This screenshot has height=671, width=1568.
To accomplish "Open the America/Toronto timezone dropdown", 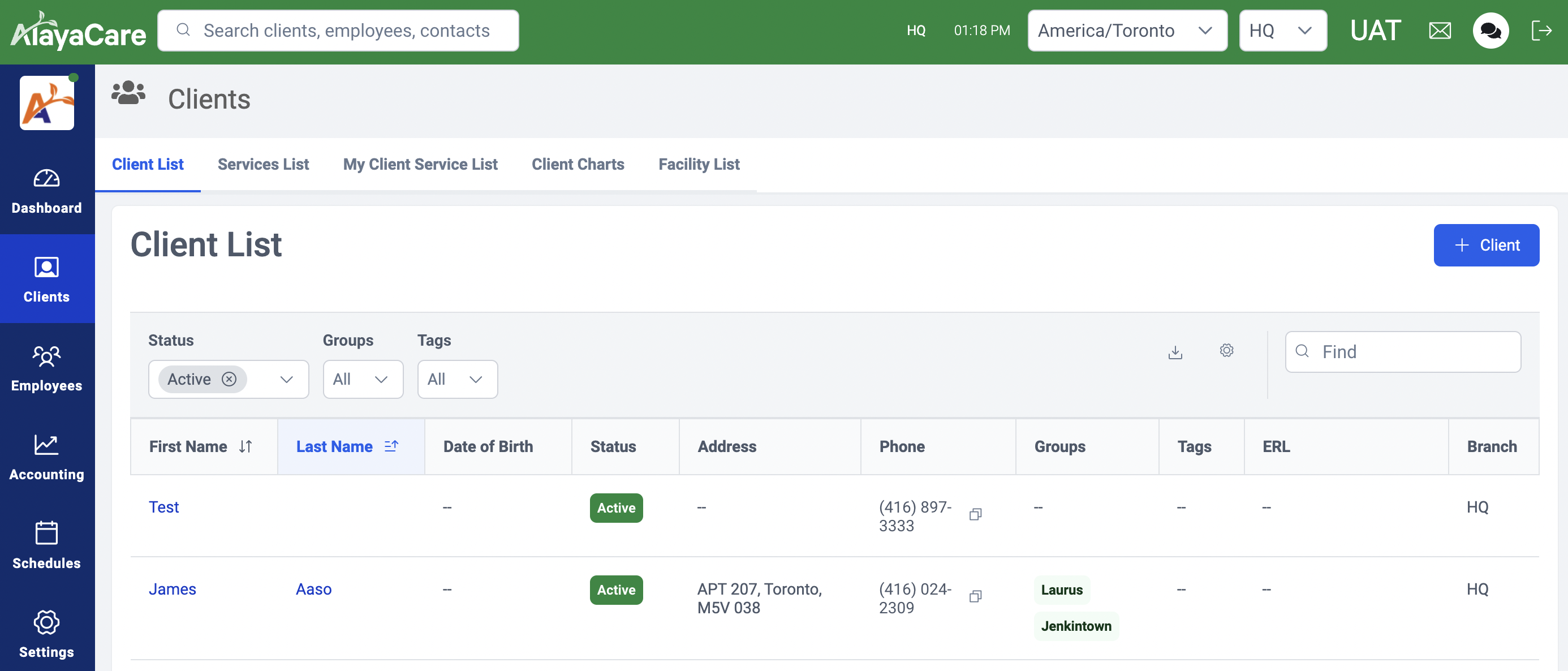I will (1127, 31).
